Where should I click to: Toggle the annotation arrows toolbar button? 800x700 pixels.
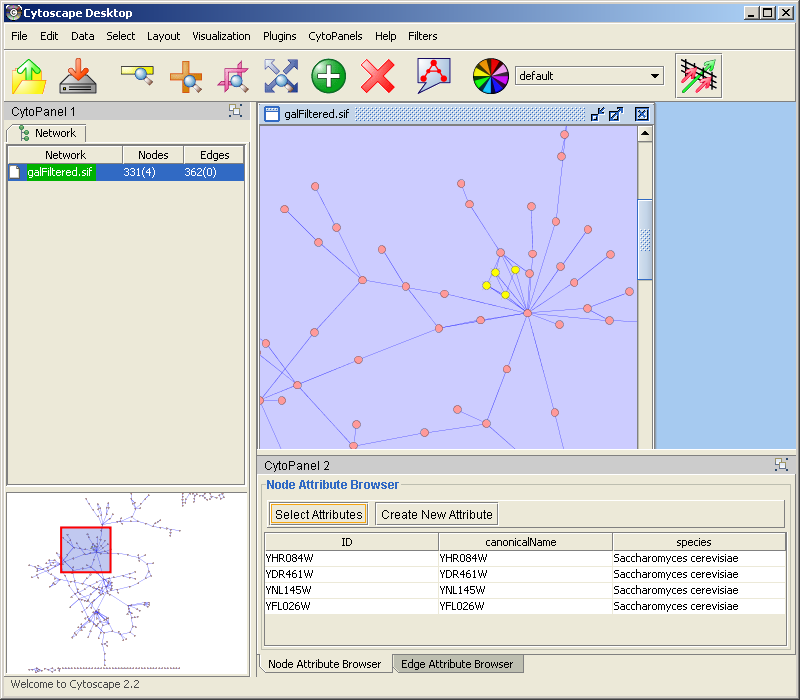[698, 76]
